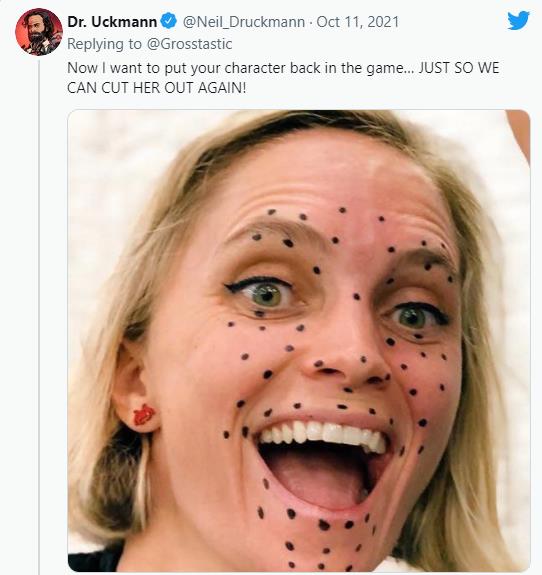Click the 'Replying to' label text
Image resolution: width=542 pixels, height=575 pixels.
pyautogui.click(x=105, y=44)
